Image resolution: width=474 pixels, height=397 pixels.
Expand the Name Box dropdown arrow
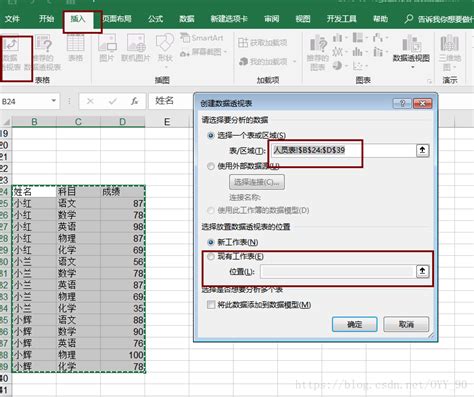click(53, 101)
